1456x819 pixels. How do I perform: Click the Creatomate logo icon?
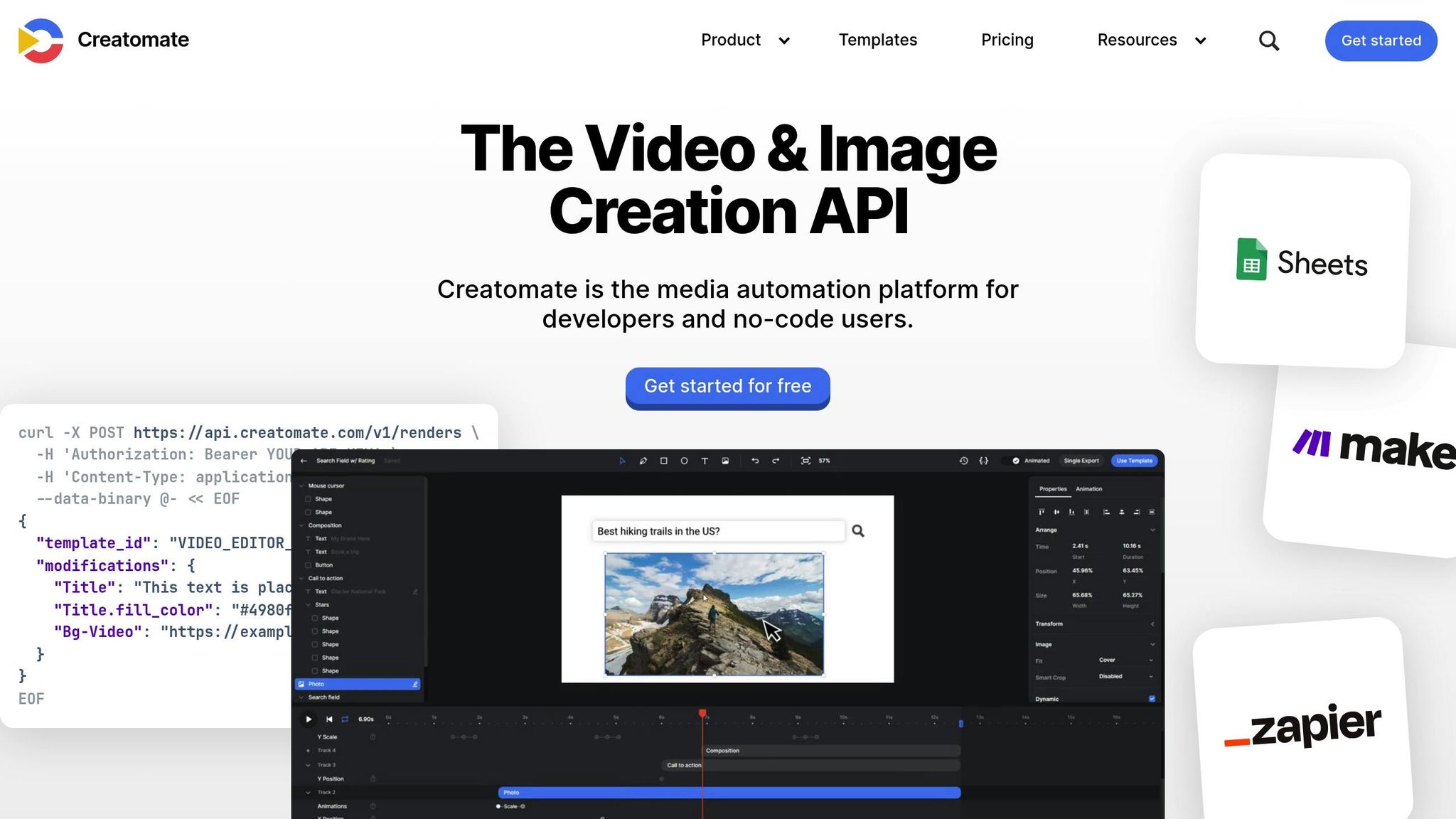pos(41,41)
